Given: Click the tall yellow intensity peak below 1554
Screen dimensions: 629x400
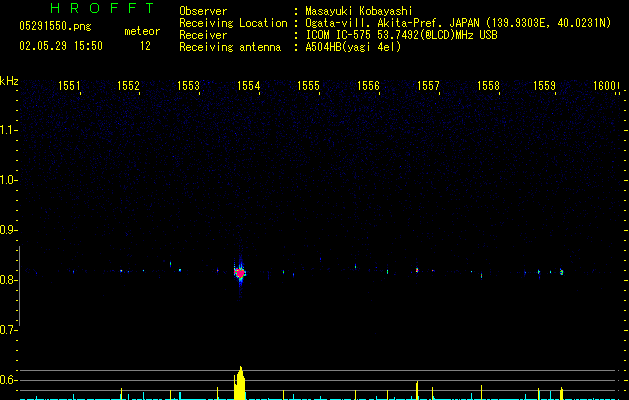Looking at the screenshot, I should 239,383.
